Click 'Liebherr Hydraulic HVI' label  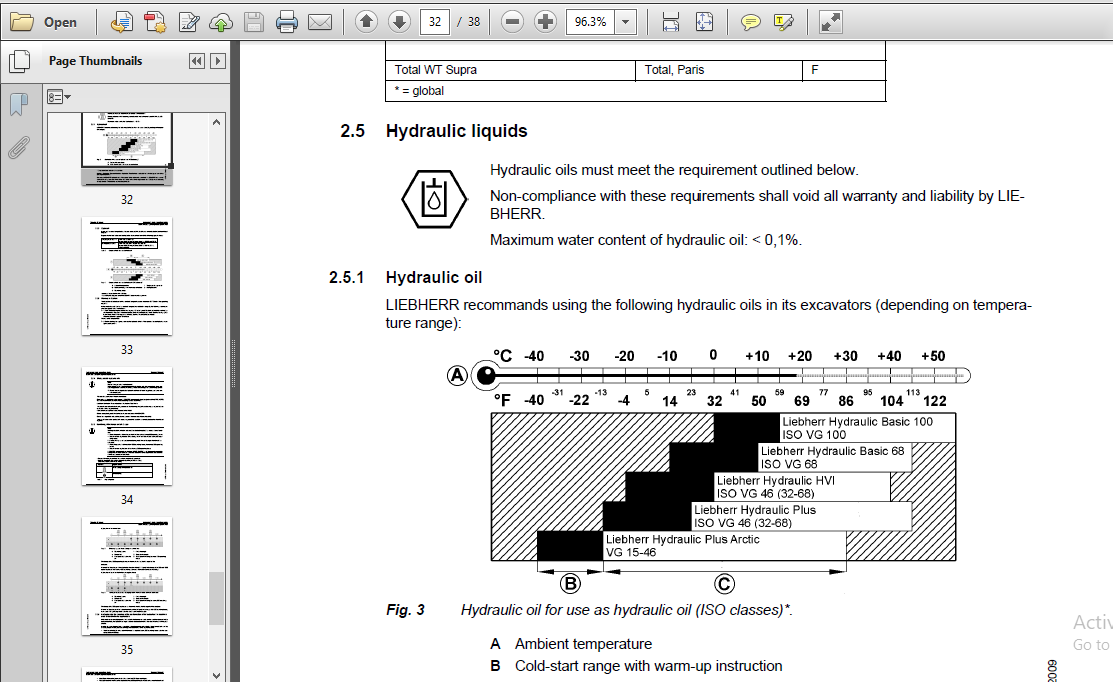pos(776,480)
